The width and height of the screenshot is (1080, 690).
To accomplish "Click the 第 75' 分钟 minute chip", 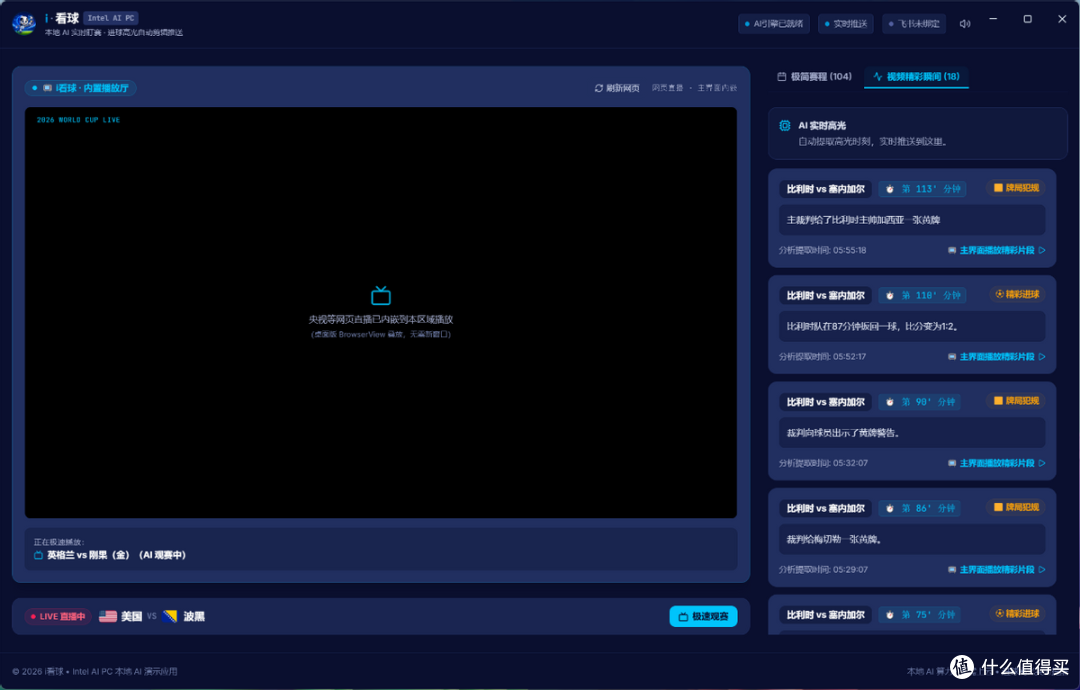I will coord(920,614).
